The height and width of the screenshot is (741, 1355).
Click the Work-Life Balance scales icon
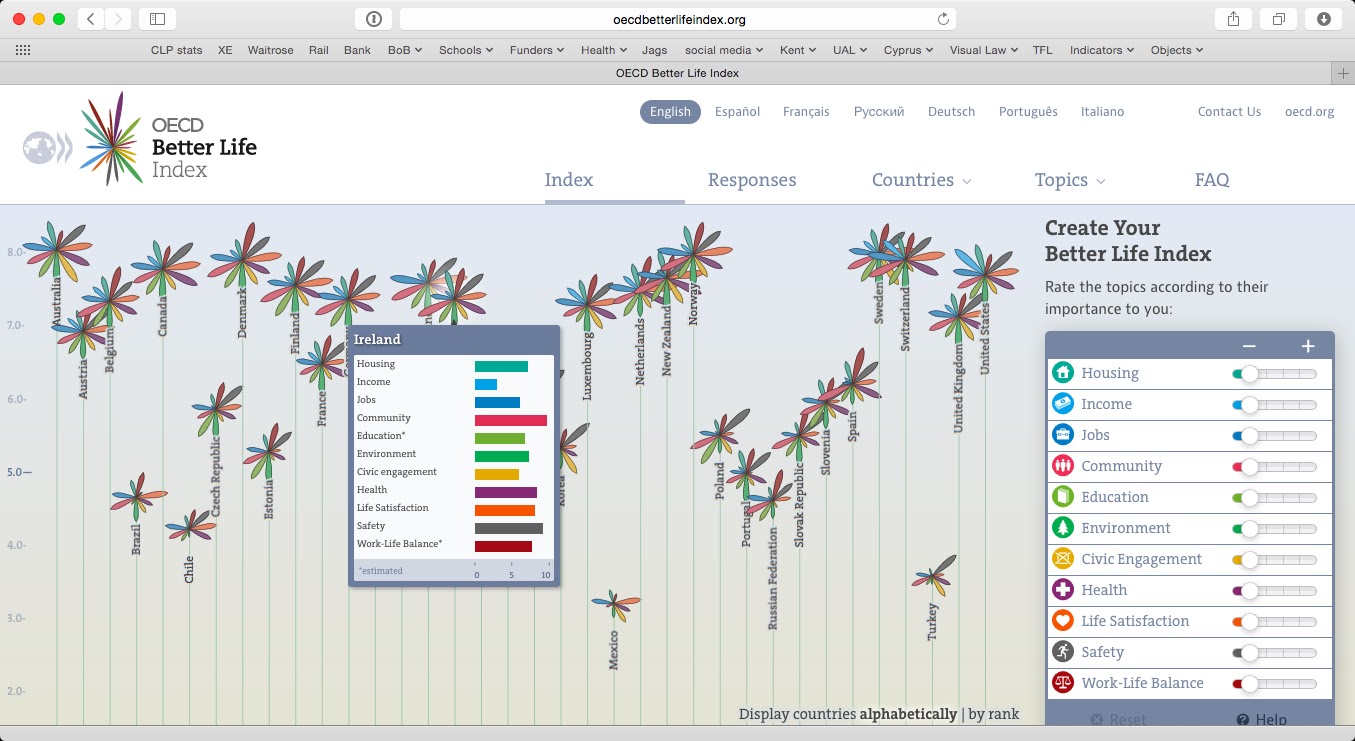coord(1062,683)
